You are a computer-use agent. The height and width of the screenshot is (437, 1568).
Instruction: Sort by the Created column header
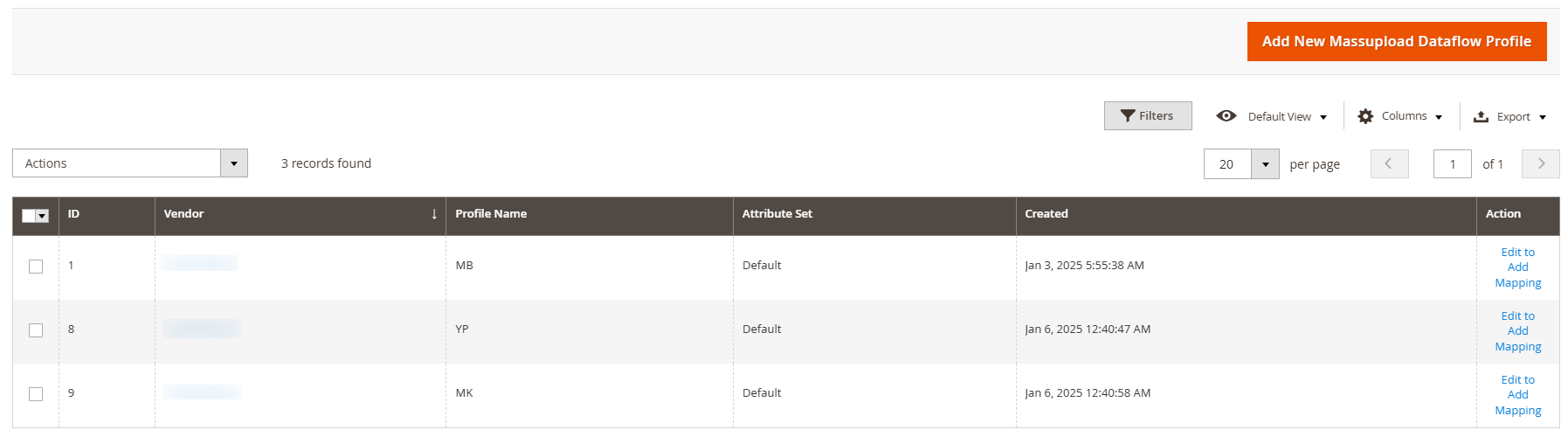[1046, 214]
